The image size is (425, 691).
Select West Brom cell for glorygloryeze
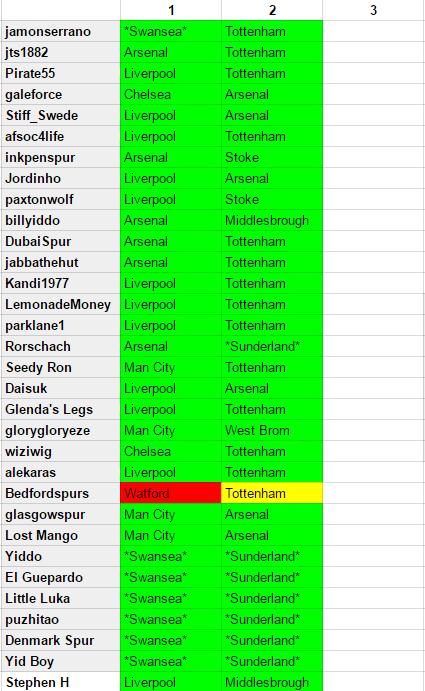272,430
